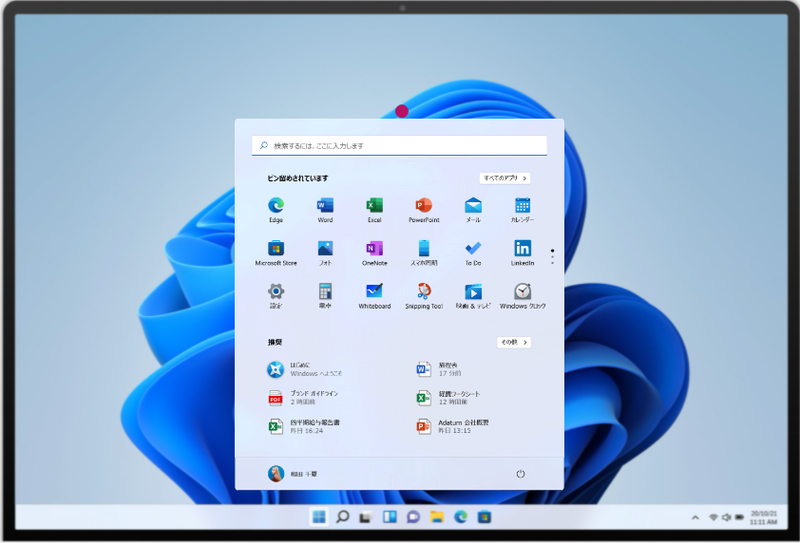Viewport: 800px width, 543px height.
Task: Open the Word document from 17 minutes ago
Action: pyautogui.click(x=439, y=369)
